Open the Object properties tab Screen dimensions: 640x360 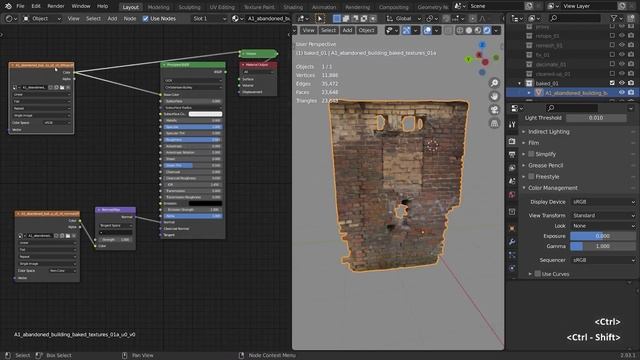click(512, 229)
